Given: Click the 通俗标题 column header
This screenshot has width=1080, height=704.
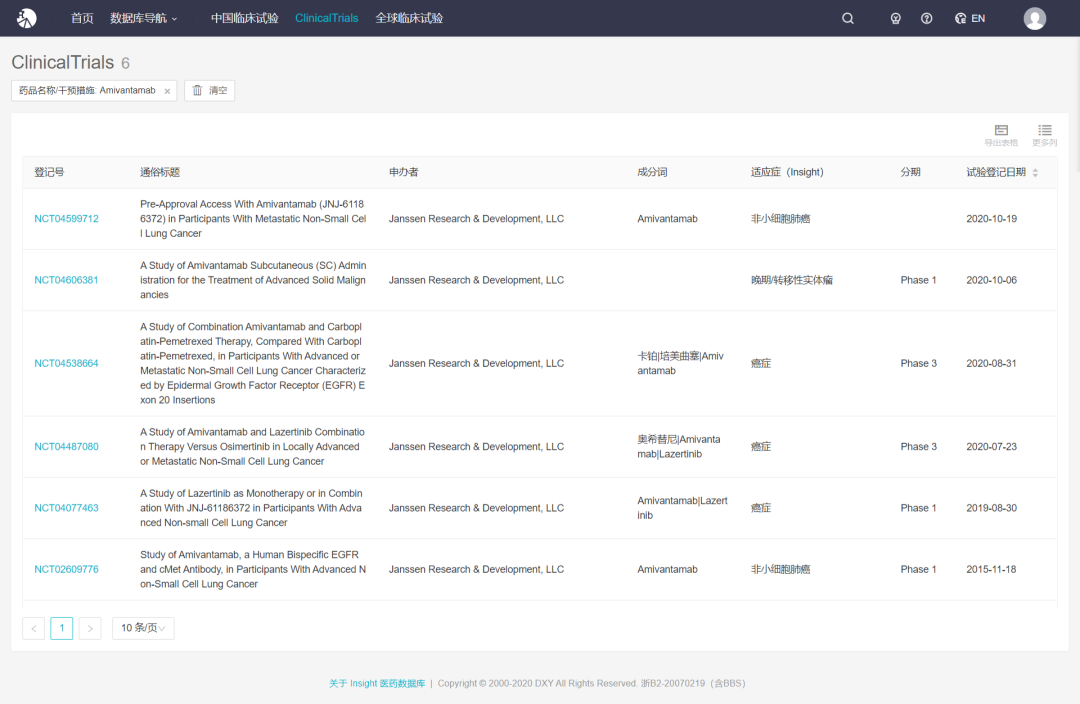Looking at the screenshot, I should (x=160, y=172).
